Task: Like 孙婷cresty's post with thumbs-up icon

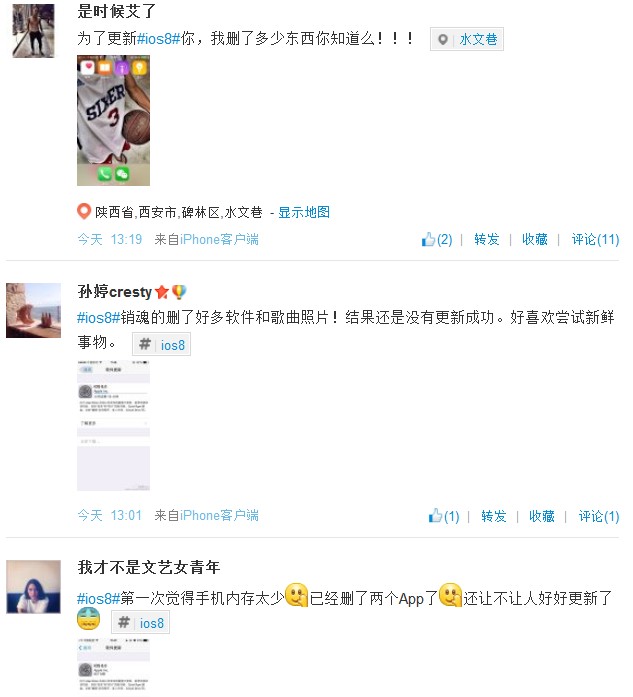Action: pos(435,516)
